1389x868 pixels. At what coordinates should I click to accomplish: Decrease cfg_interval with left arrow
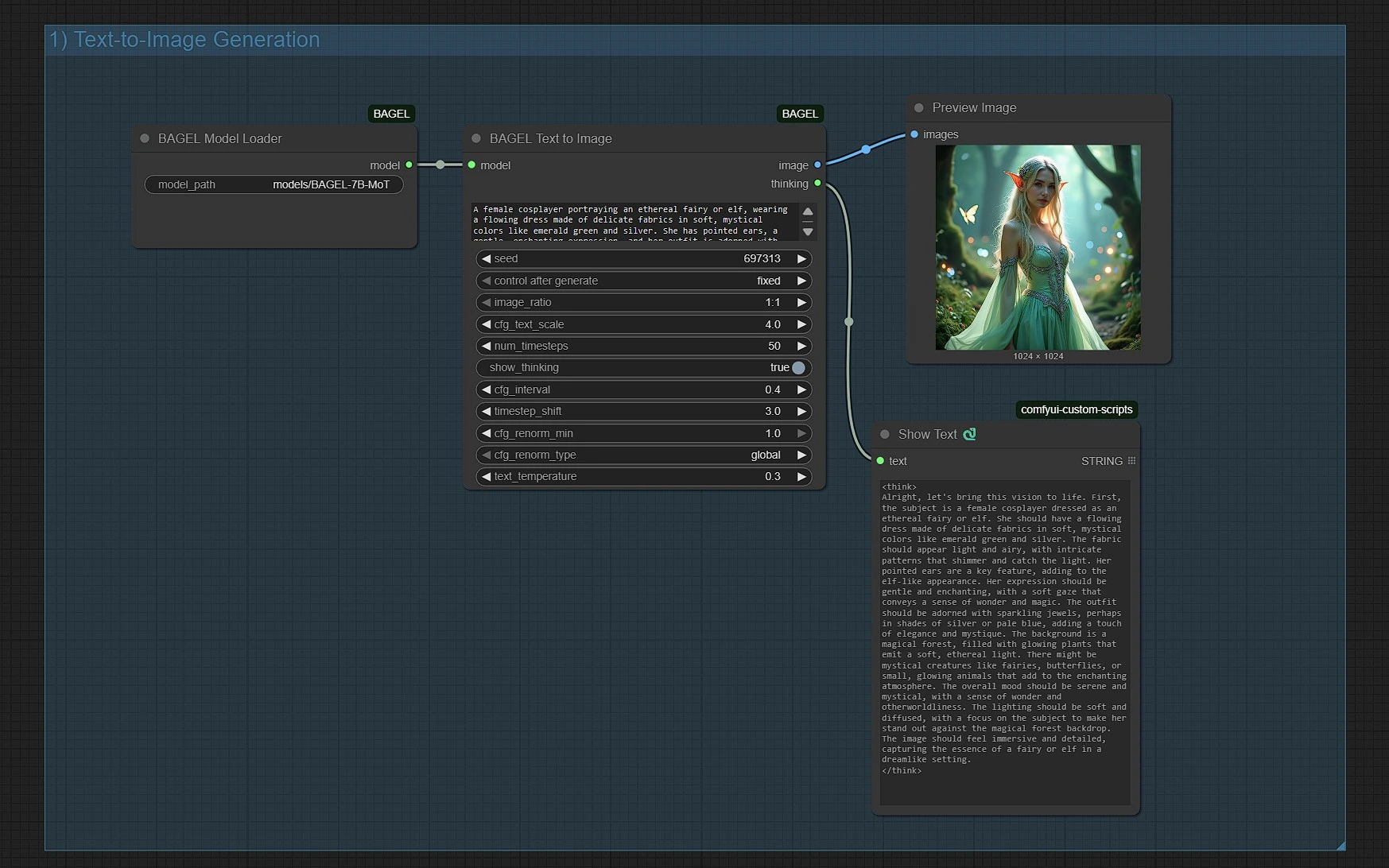pos(486,389)
